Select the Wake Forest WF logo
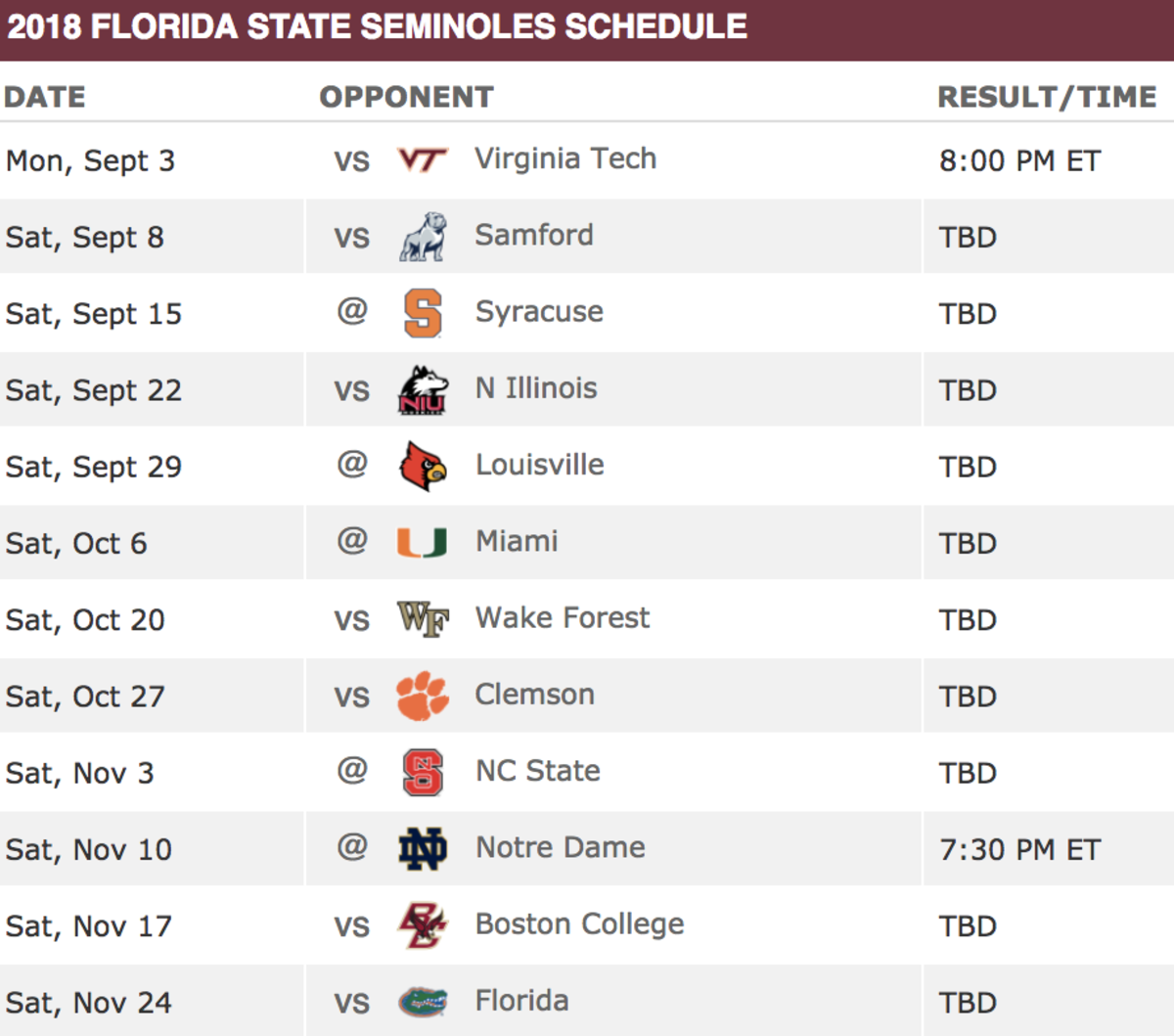 click(423, 619)
